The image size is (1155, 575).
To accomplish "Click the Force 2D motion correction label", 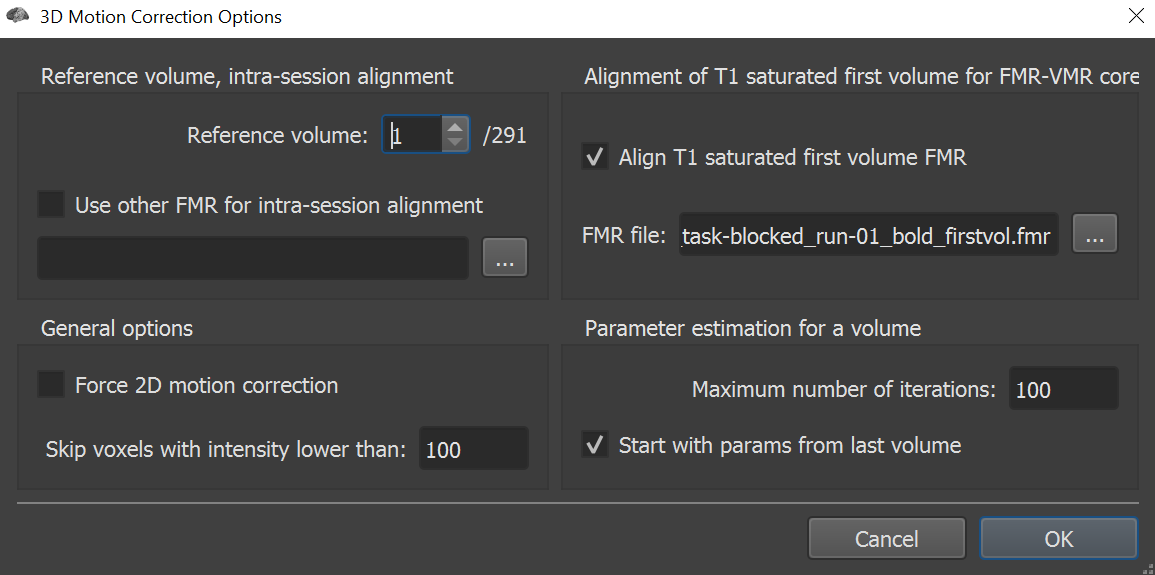I will [x=206, y=385].
